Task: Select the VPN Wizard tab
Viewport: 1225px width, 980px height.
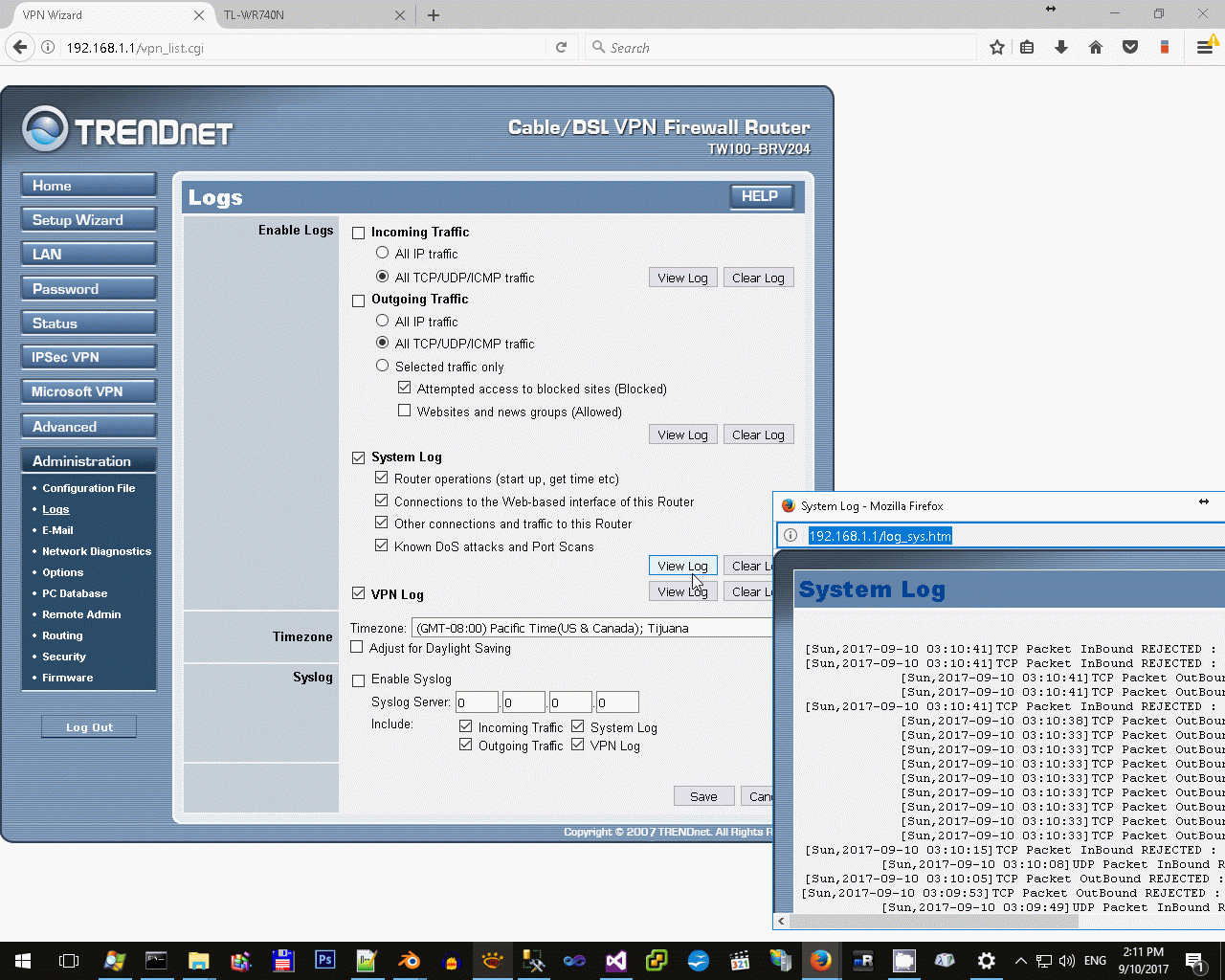Action: (x=107, y=15)
